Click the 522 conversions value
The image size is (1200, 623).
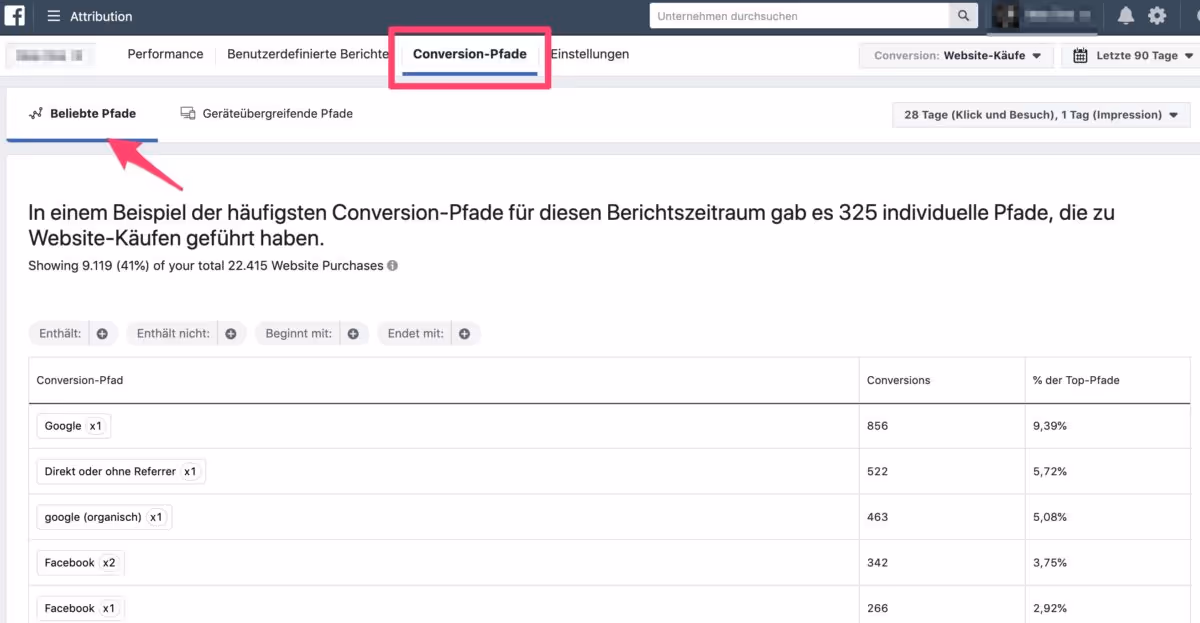click(877, 472)
